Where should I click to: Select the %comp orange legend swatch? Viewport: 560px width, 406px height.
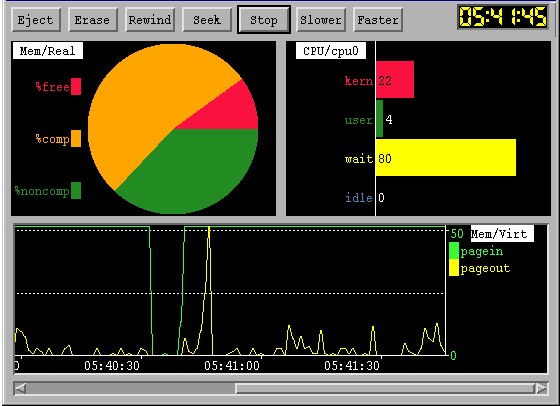tap(76, 139)
